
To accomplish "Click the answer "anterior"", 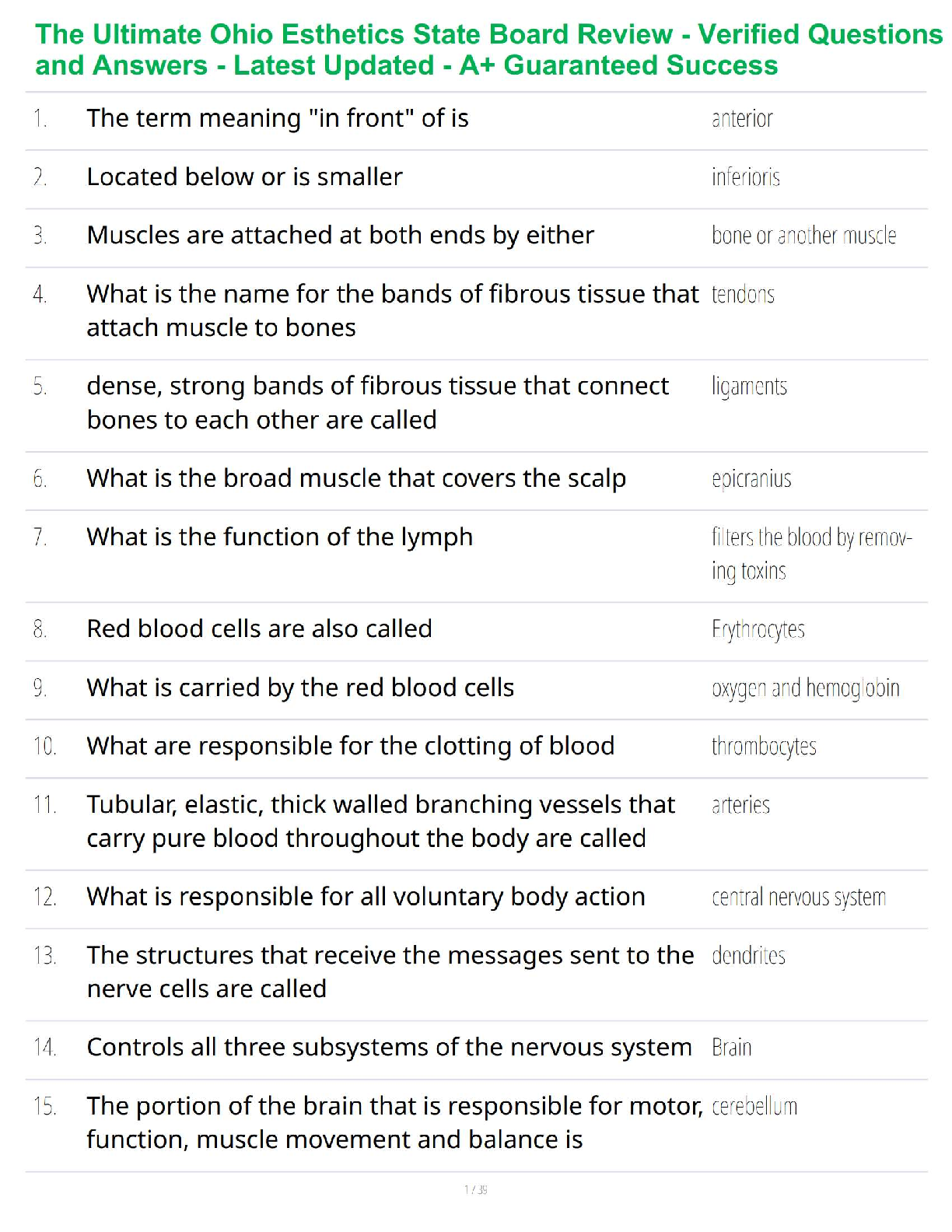I will 742,119.
